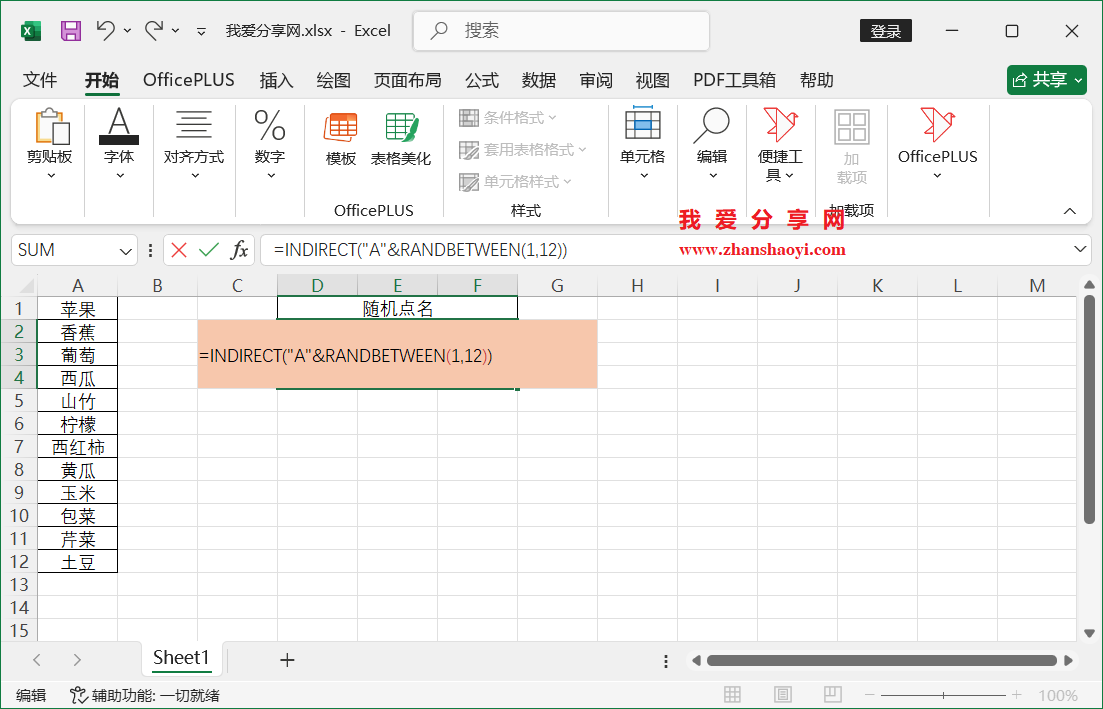Screen dimensions: 1103x709
Task: Click the zoom slider handle
Action: 943,696
